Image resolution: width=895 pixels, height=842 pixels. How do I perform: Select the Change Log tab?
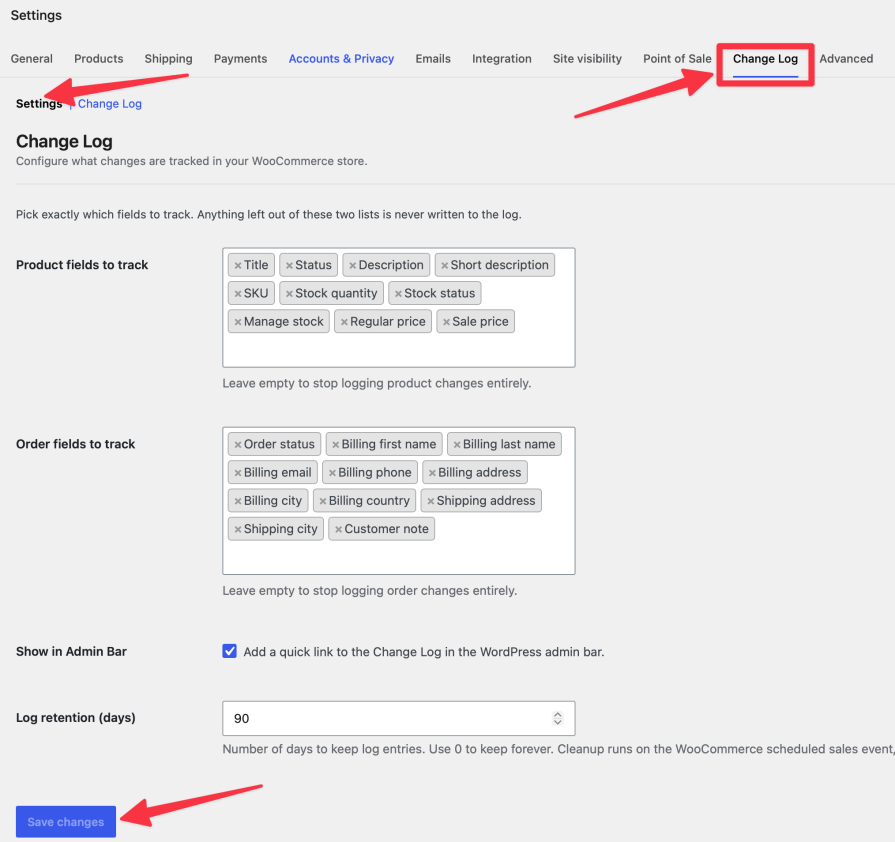tap(765, 59)
